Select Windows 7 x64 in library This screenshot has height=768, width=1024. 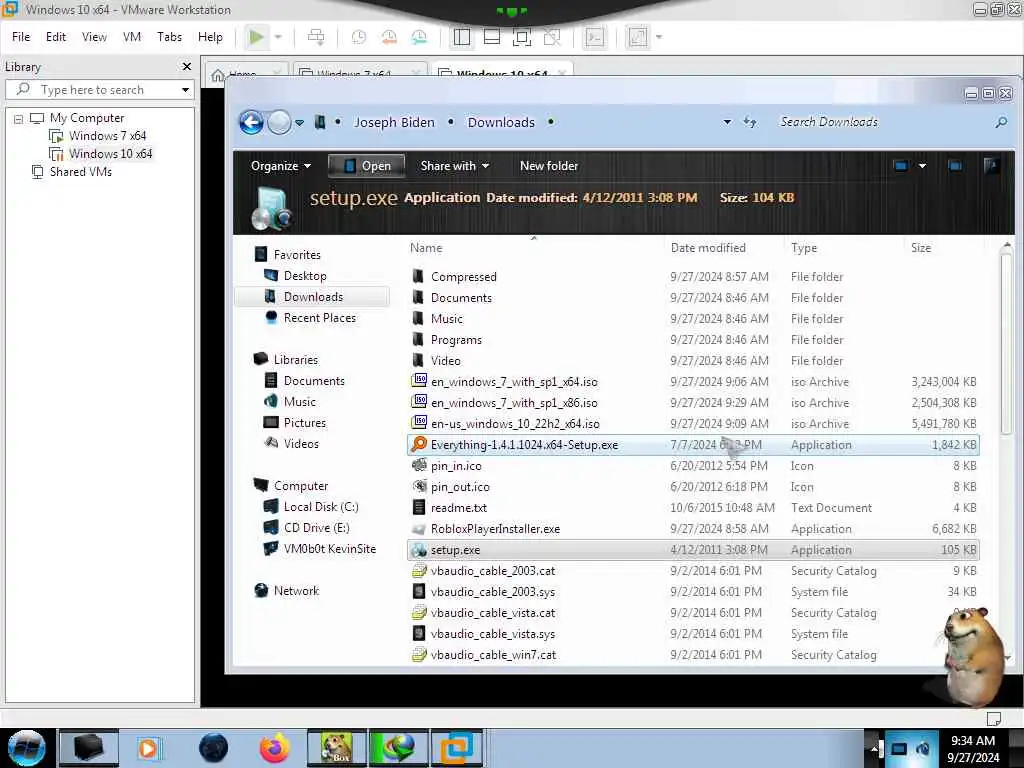pos(107,136)
